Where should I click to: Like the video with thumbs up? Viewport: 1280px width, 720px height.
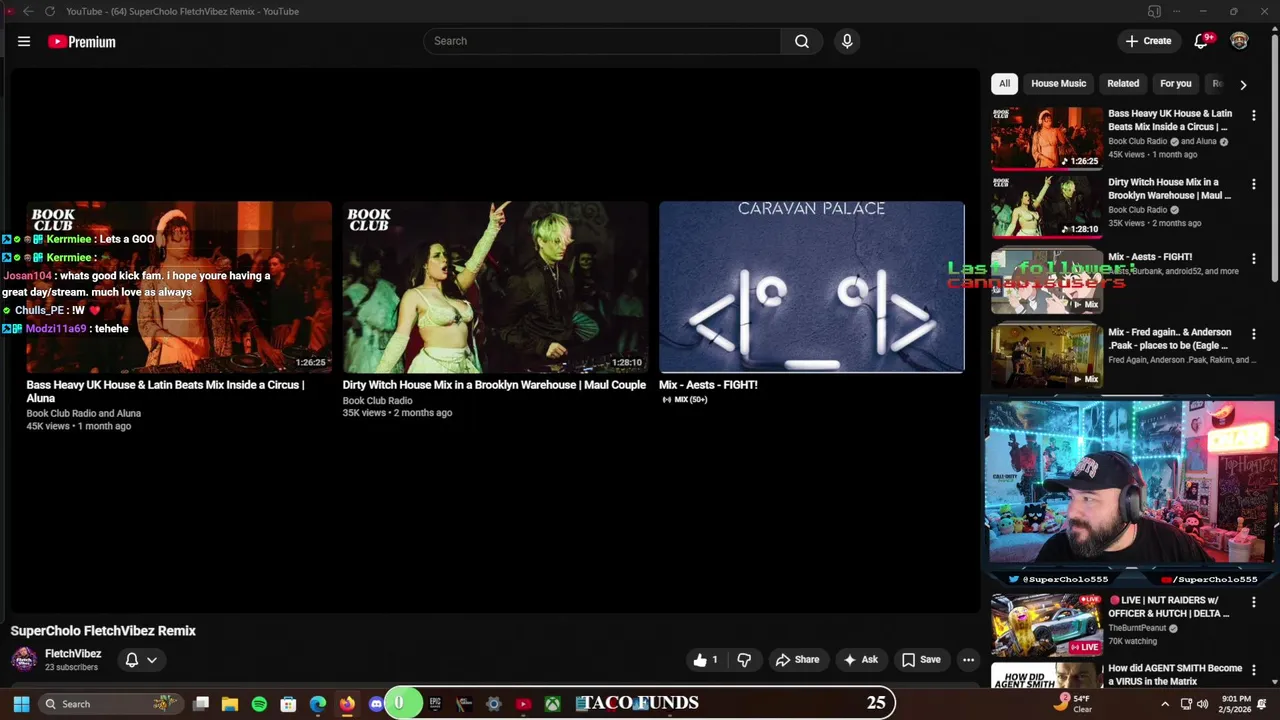(x=705, y=660)
